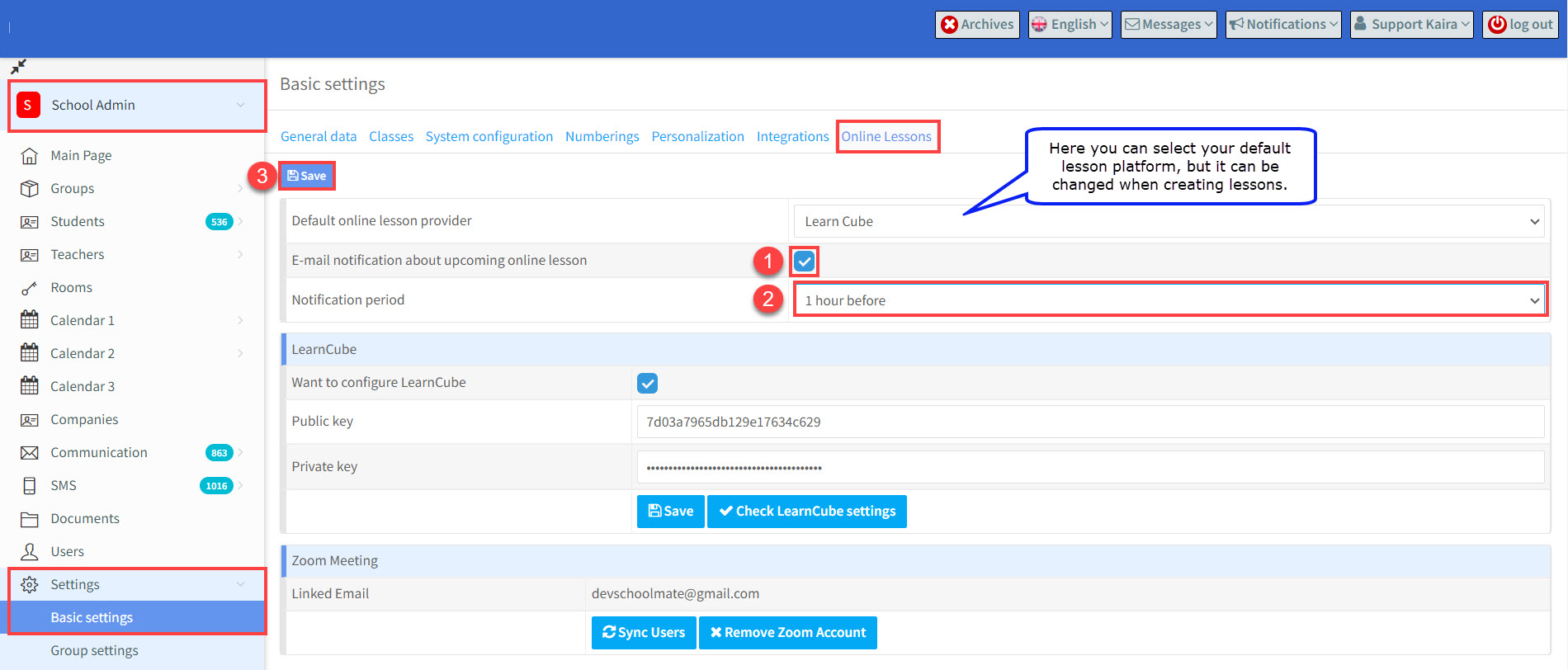Image resolution: width=1568 pixels, height=670 pixels.
Task: Switch to the Numberings tab
Action: click(x=602, y=136)
